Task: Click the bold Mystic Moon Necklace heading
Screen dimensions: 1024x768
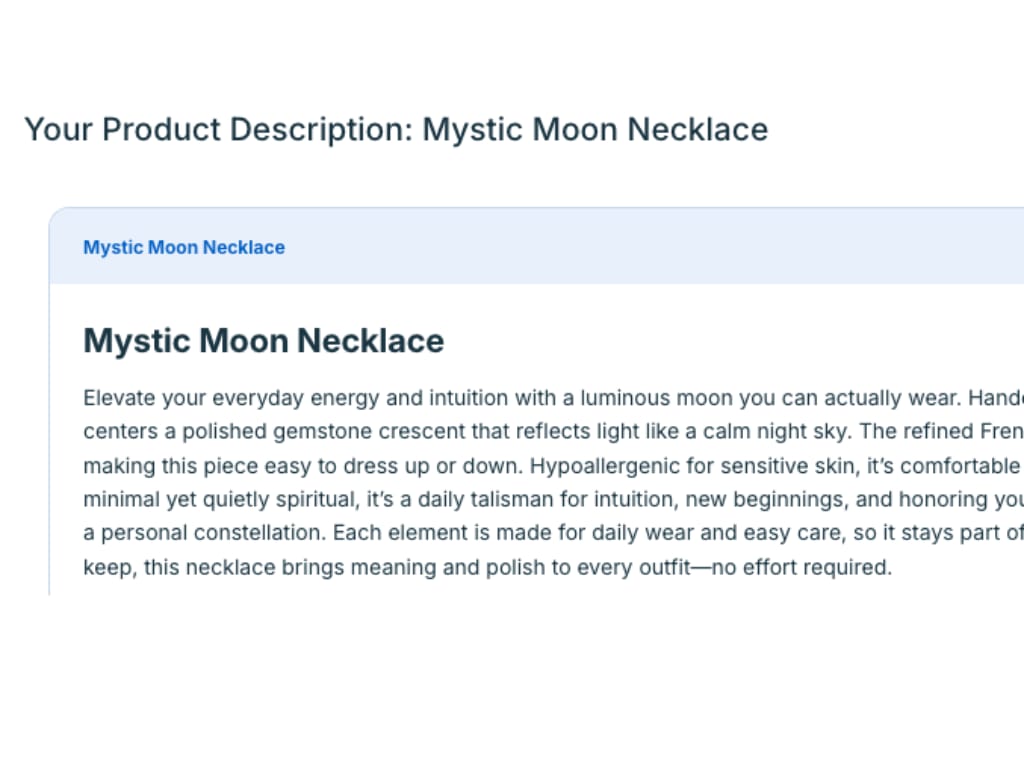Action: (x=263, y=340)
